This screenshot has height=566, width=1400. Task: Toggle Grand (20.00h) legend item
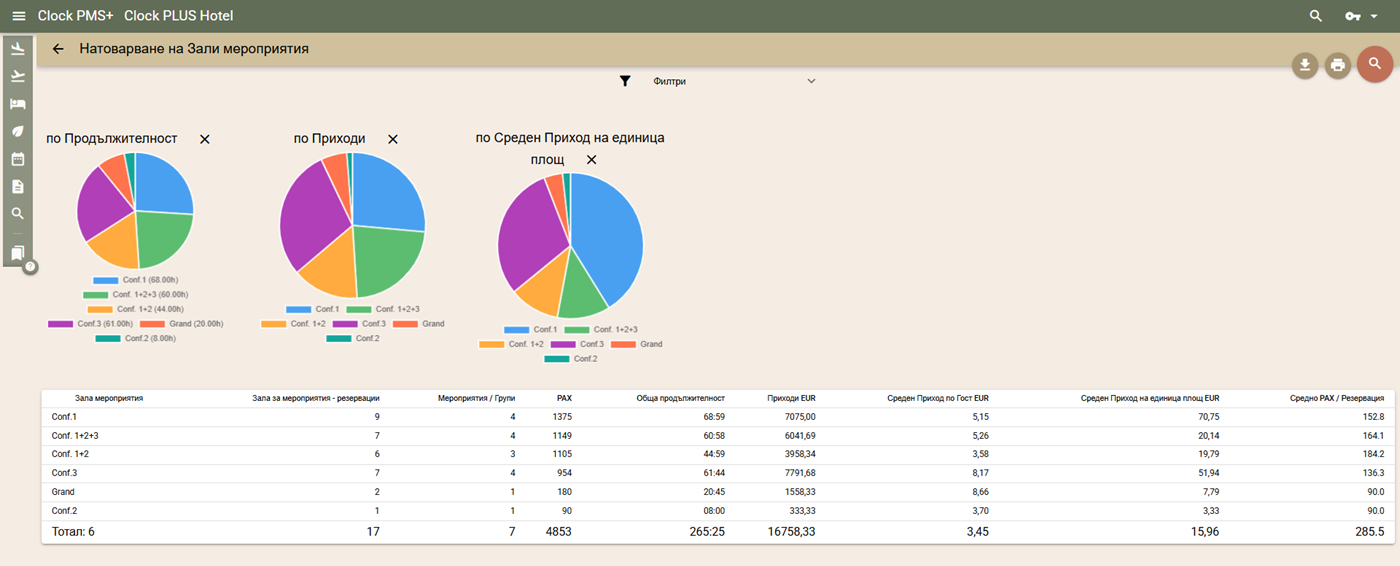click(x=182, y=324)
